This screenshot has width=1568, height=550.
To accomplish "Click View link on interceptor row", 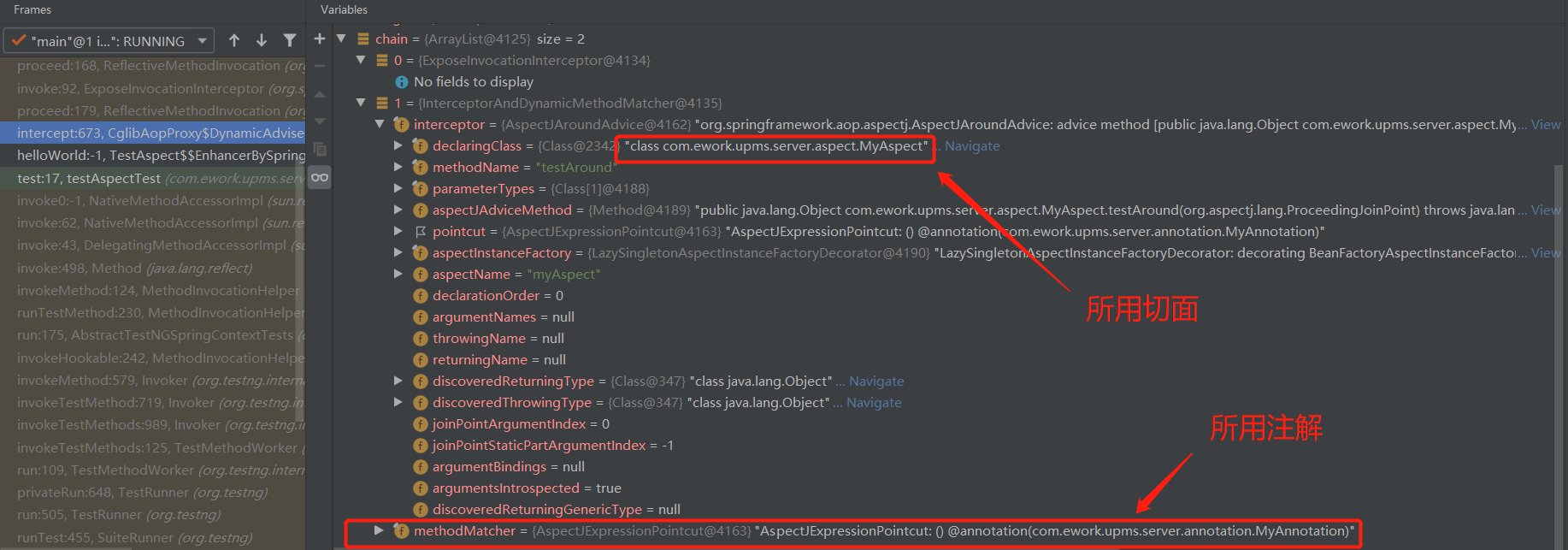I will click(x=1546, y=124).
